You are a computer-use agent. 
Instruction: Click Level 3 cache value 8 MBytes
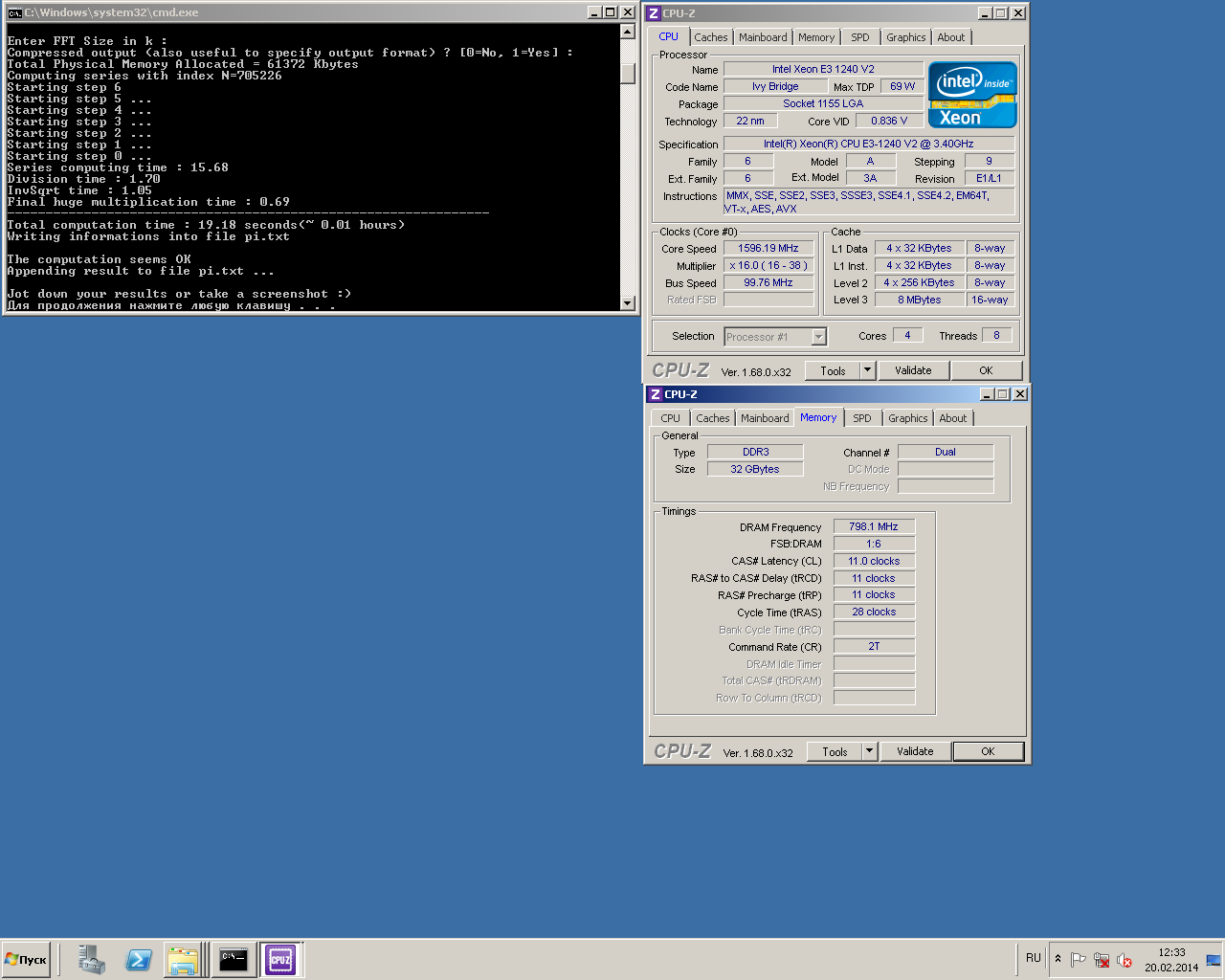pyautogui.click(x=919, y=300)
